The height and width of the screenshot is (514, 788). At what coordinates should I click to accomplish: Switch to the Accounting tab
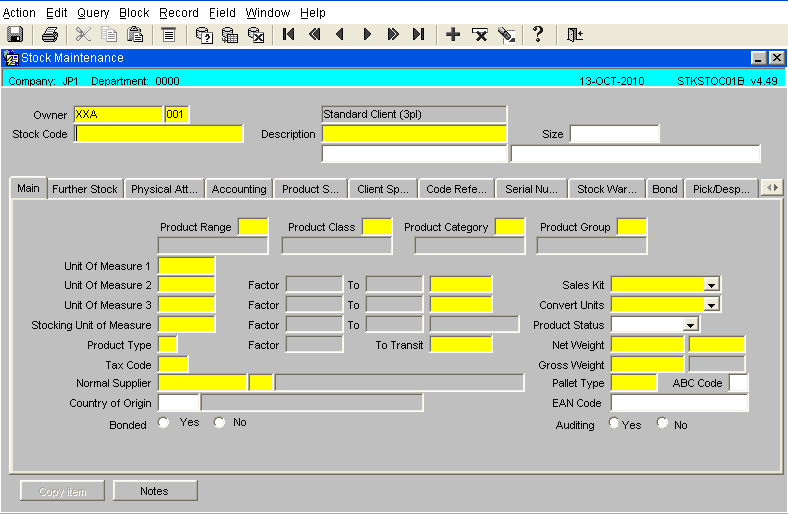[x=239, y=189]
